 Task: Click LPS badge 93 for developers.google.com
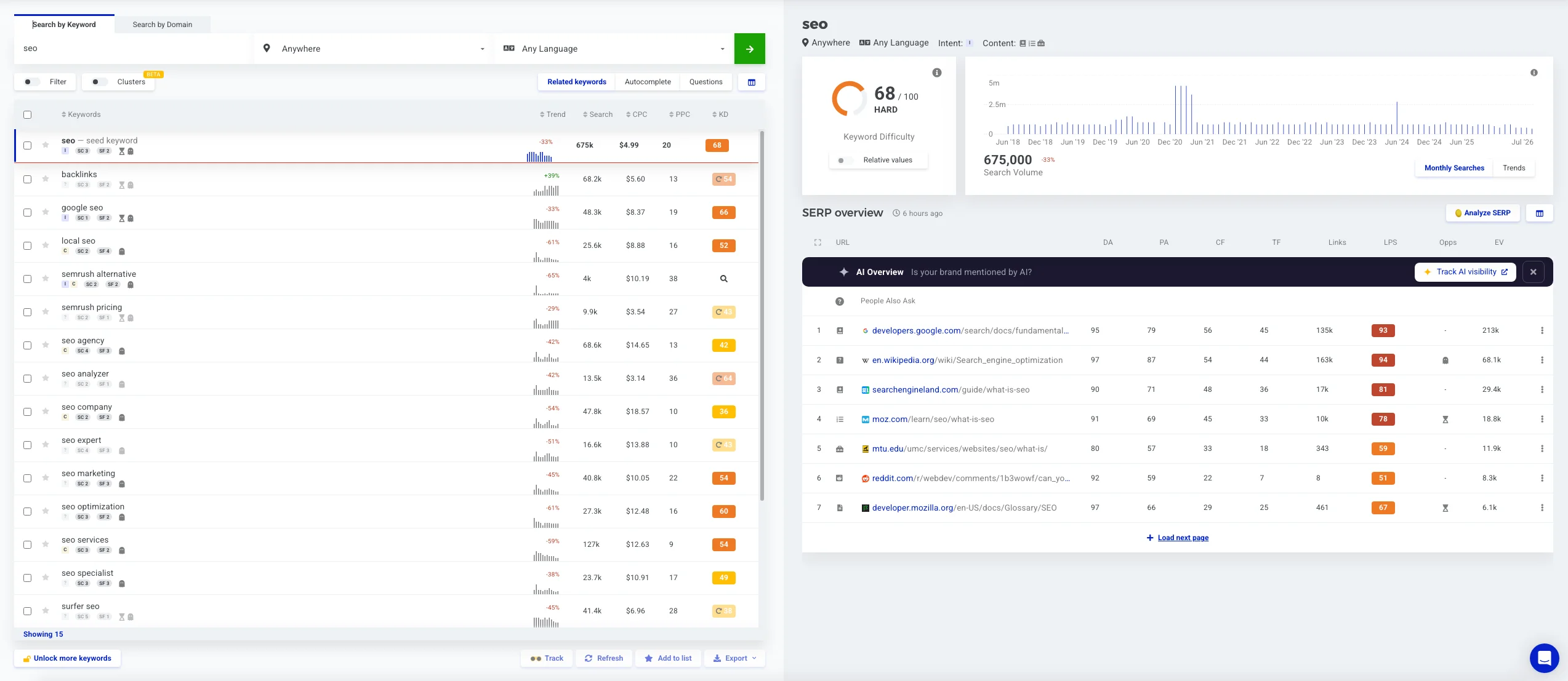point(1383,330)
